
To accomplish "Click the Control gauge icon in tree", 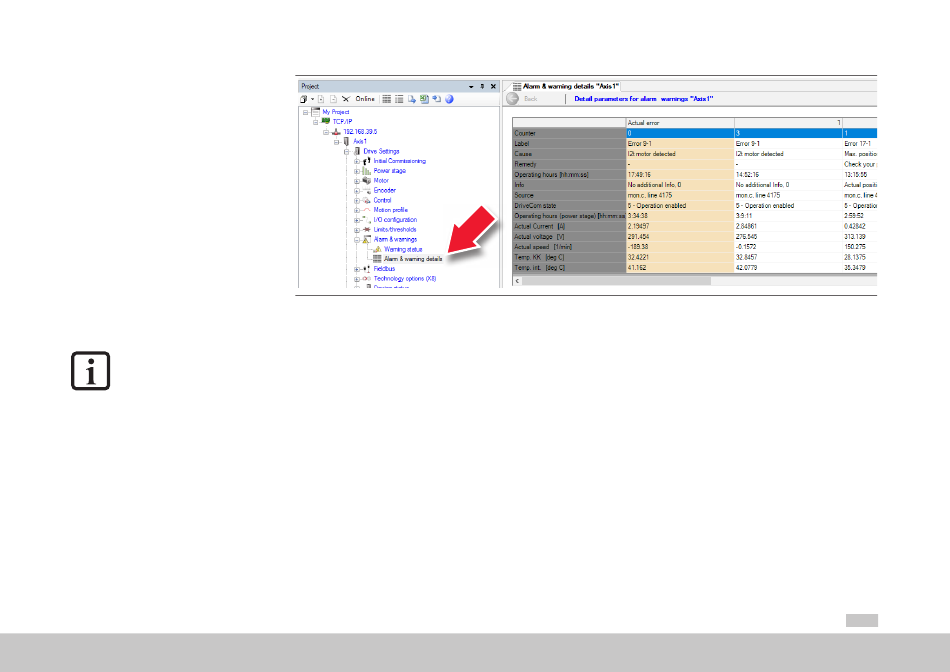I will (x=367, y=200).
